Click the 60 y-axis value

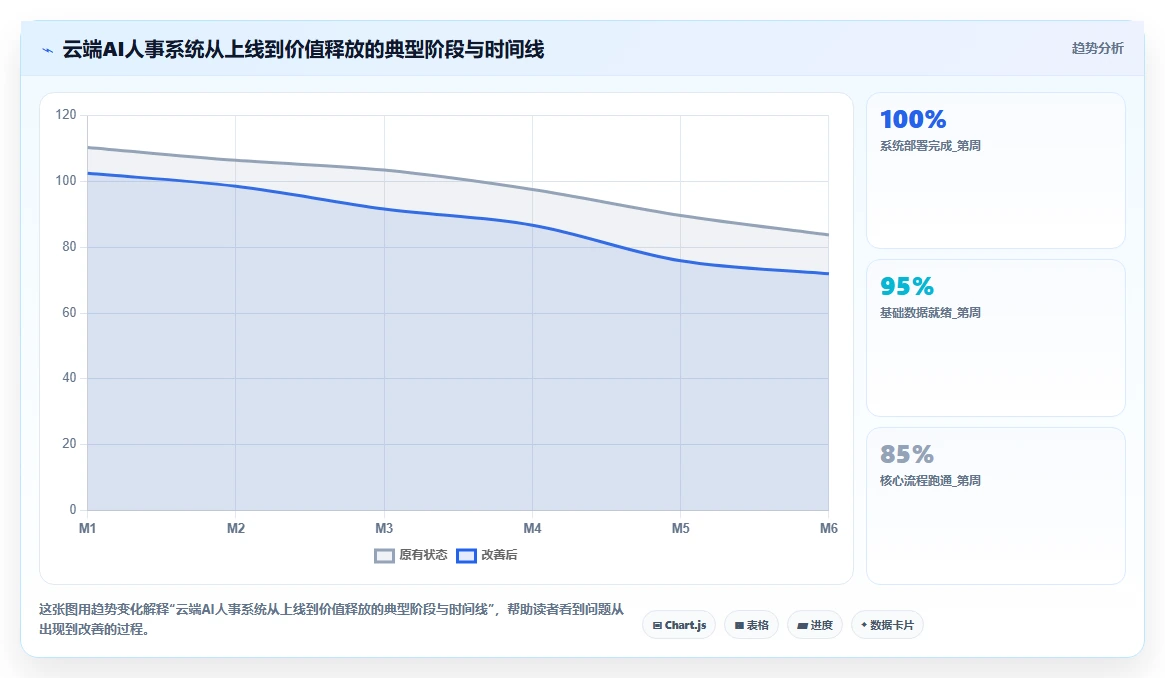(x=69, y=313)
